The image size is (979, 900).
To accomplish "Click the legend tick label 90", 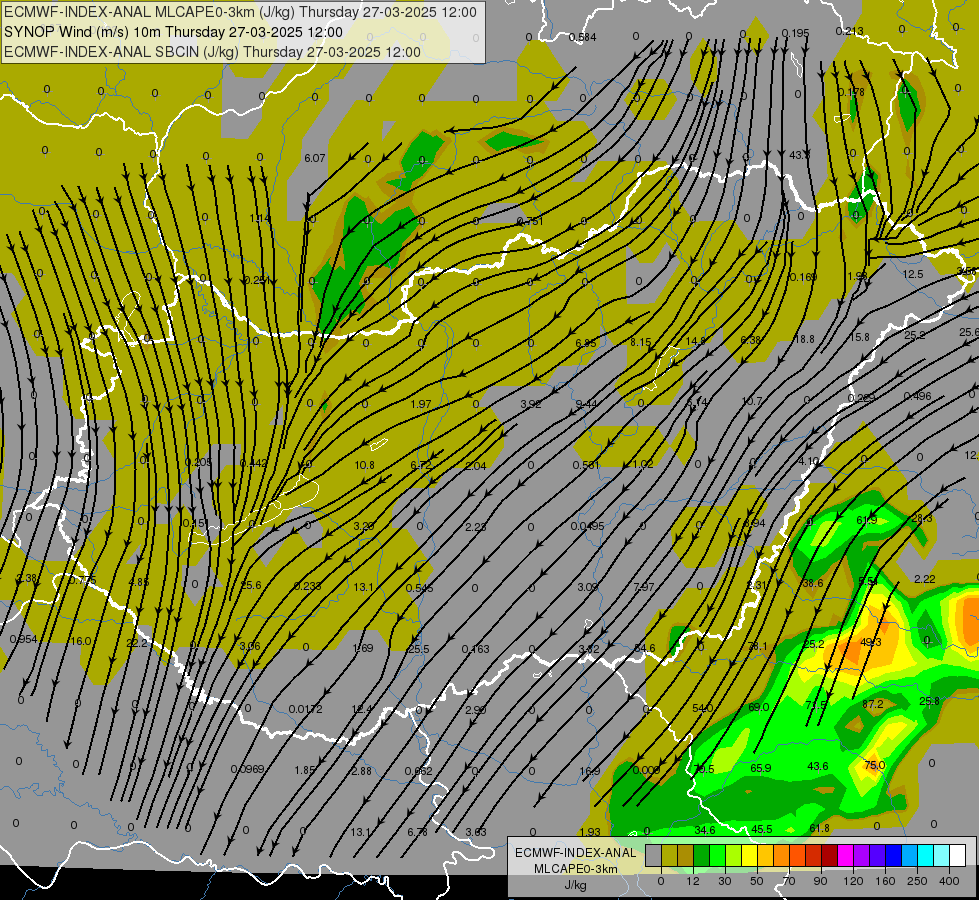I will pyautogui.click(x=820, y=881).
